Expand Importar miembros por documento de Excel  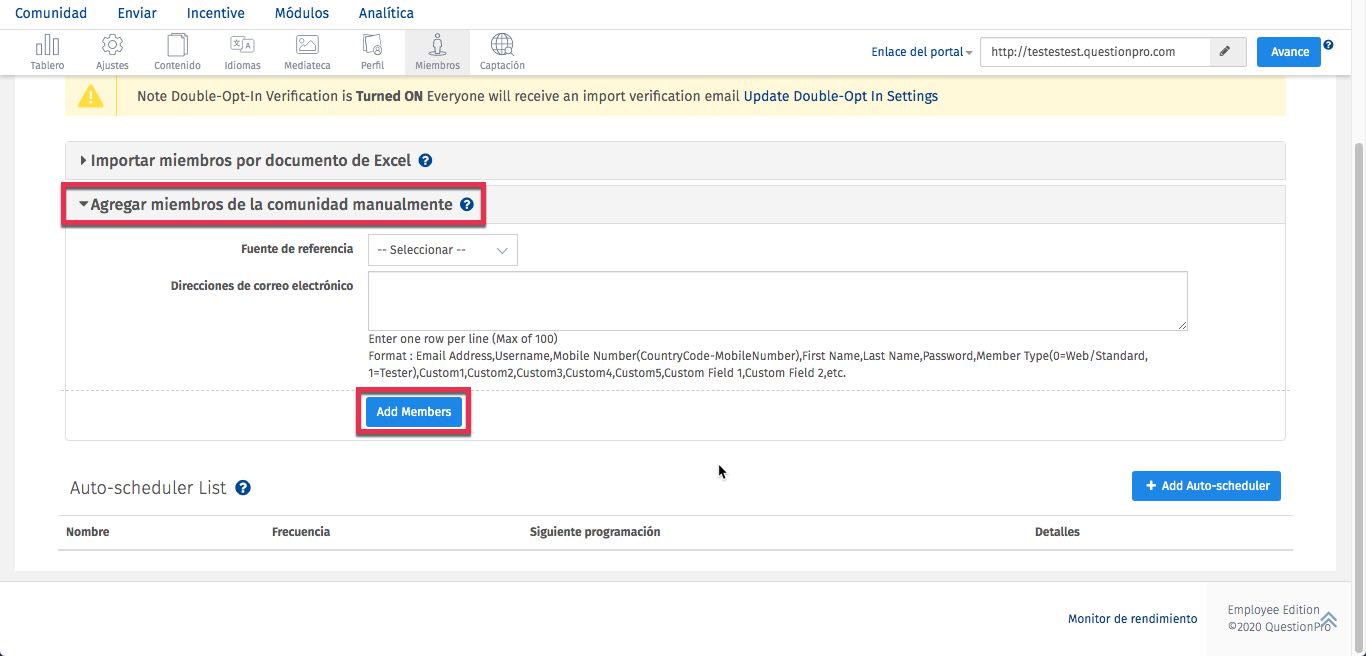pos(250,161)
